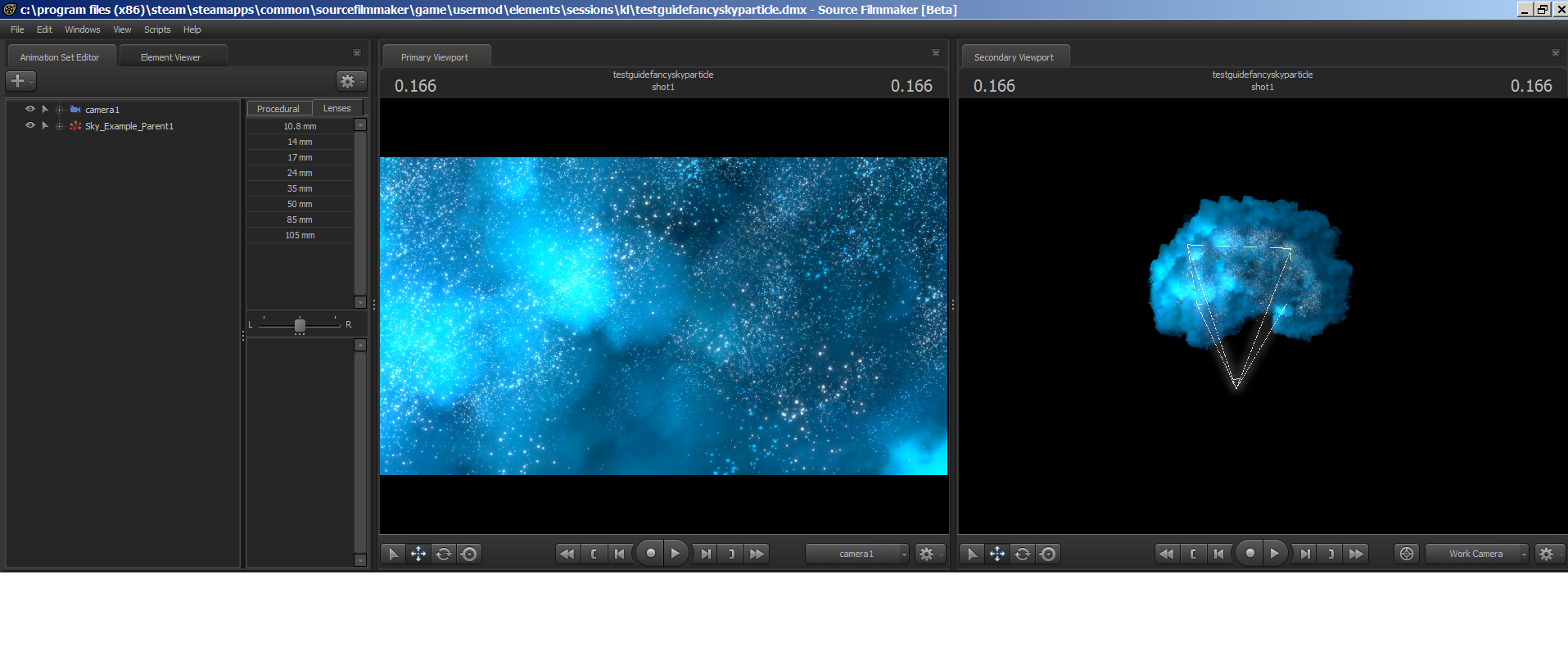Toggle visibility of Sky_Example_Parent1
This screenshot has height=665, width=1568.
tap(30, 125)
